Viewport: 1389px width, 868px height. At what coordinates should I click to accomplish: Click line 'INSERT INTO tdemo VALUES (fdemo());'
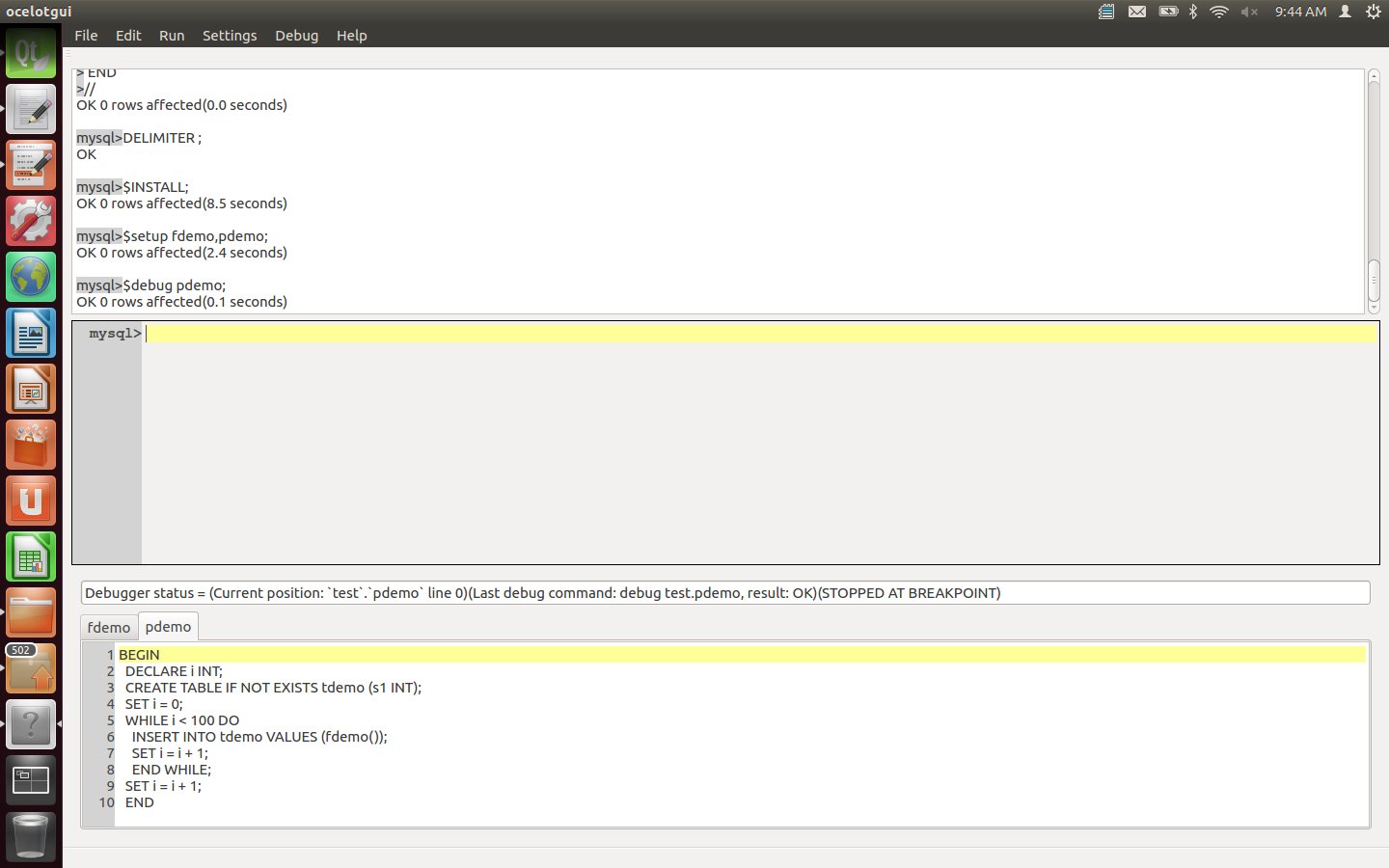tap(259, 737)
